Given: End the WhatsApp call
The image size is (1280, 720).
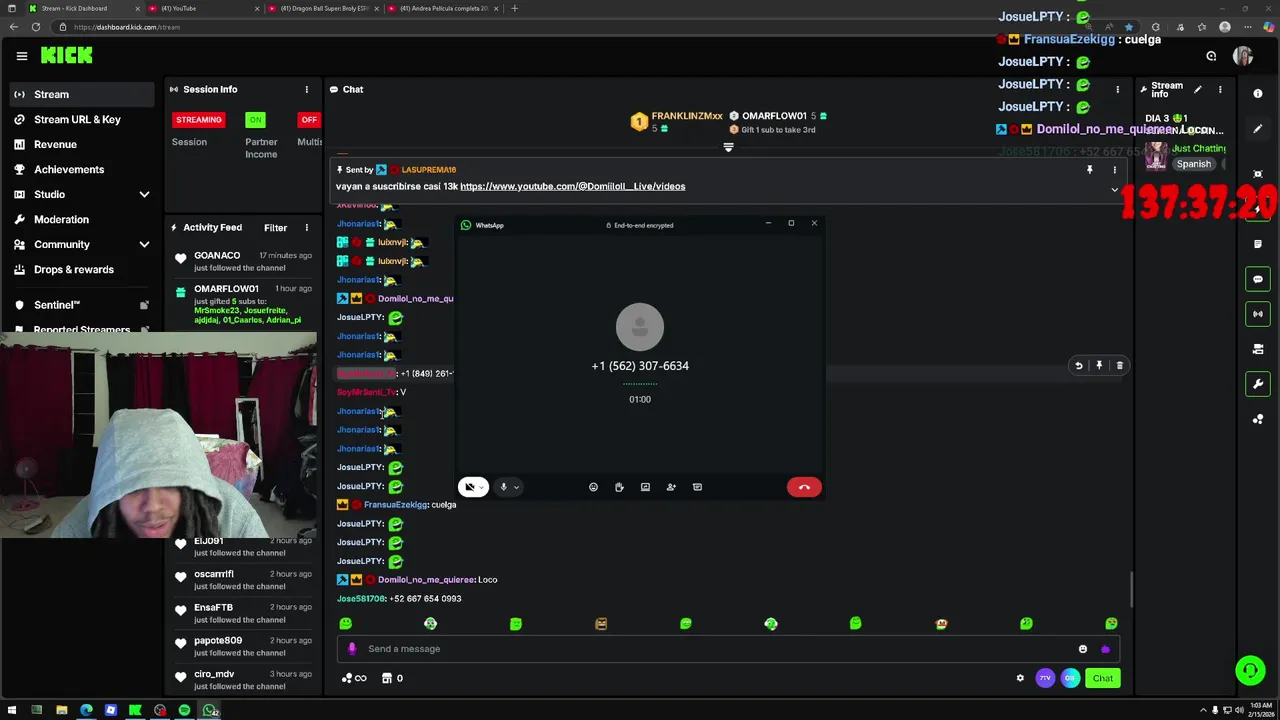Looking at the screenshot, I should tap(804, 487).
